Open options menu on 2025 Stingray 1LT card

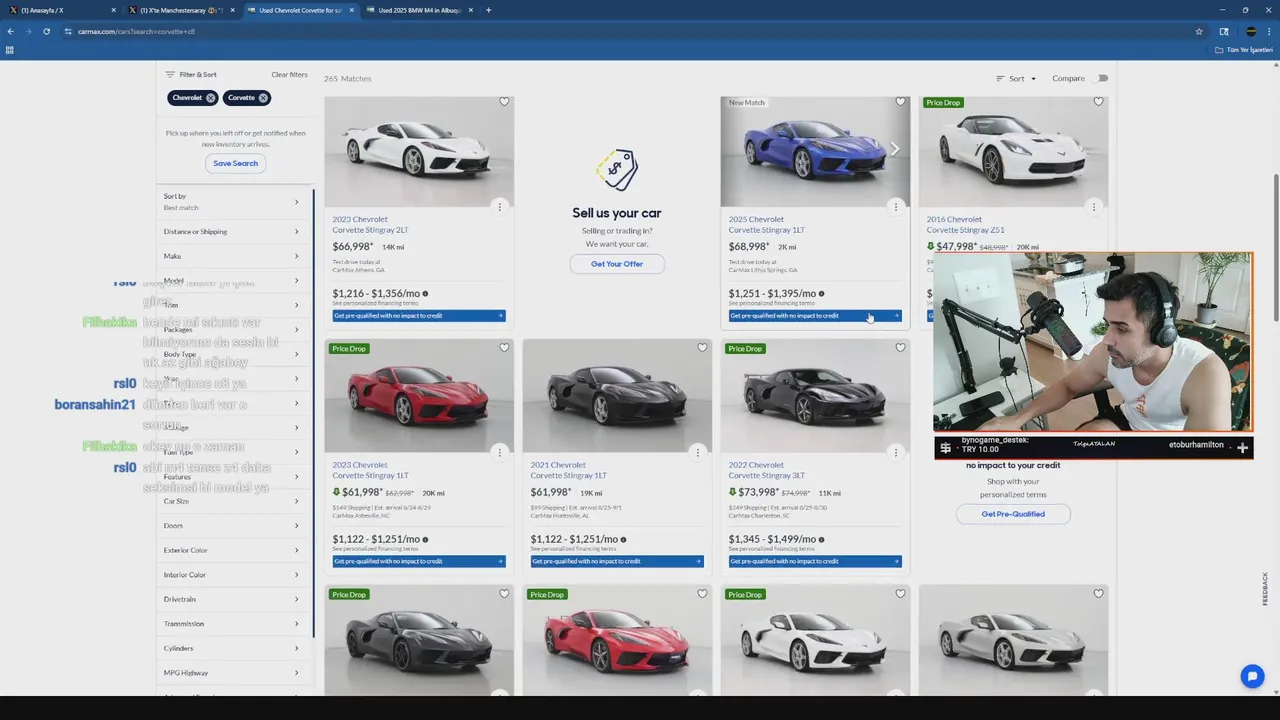pyautogui.click(x=895, y=206)
